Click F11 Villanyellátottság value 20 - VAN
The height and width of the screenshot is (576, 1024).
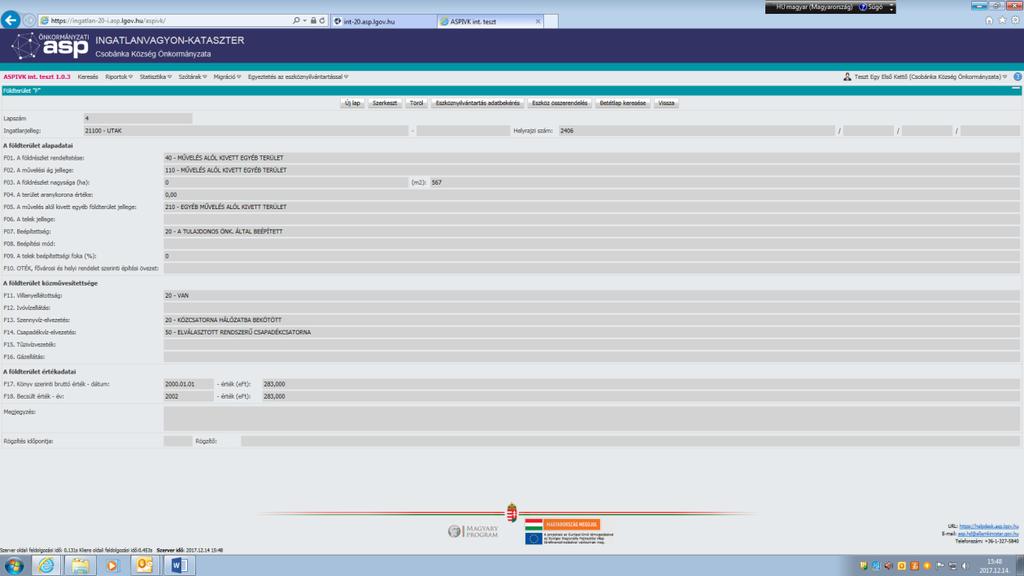point(592,295)
